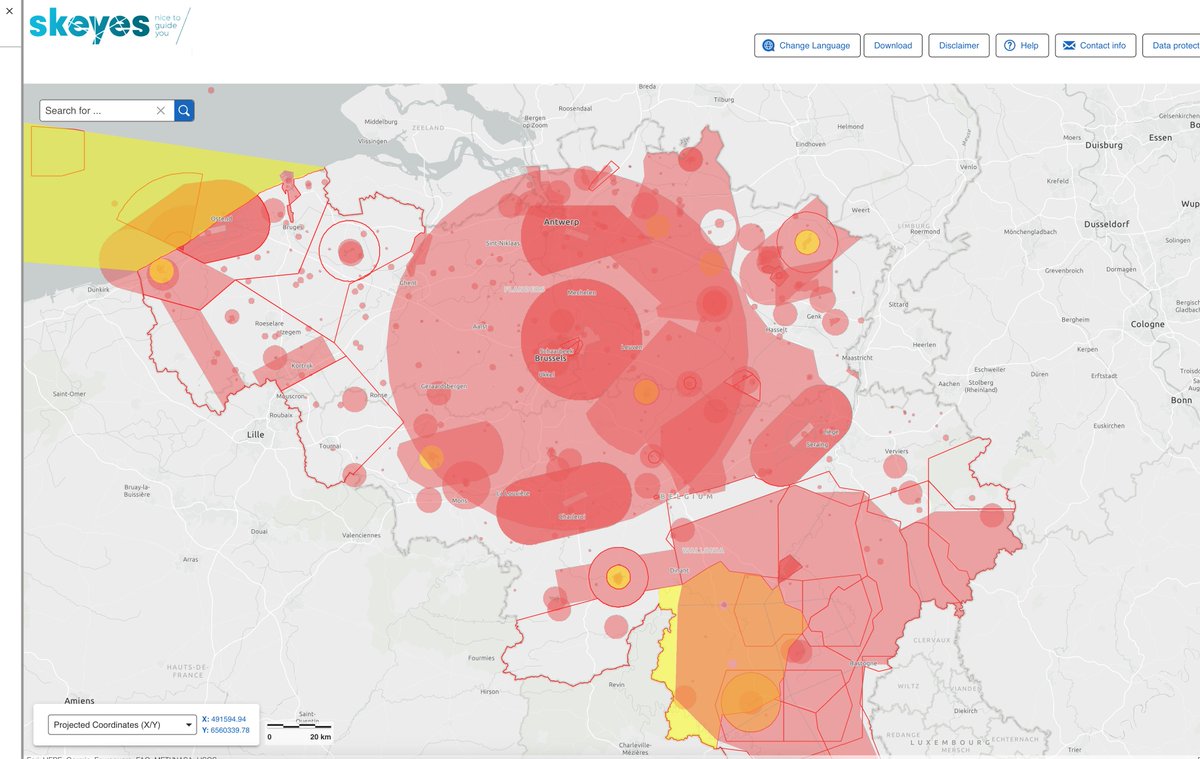The image size is (1200, 759).
Task: Open Contact info text label
Action: 1103,45
